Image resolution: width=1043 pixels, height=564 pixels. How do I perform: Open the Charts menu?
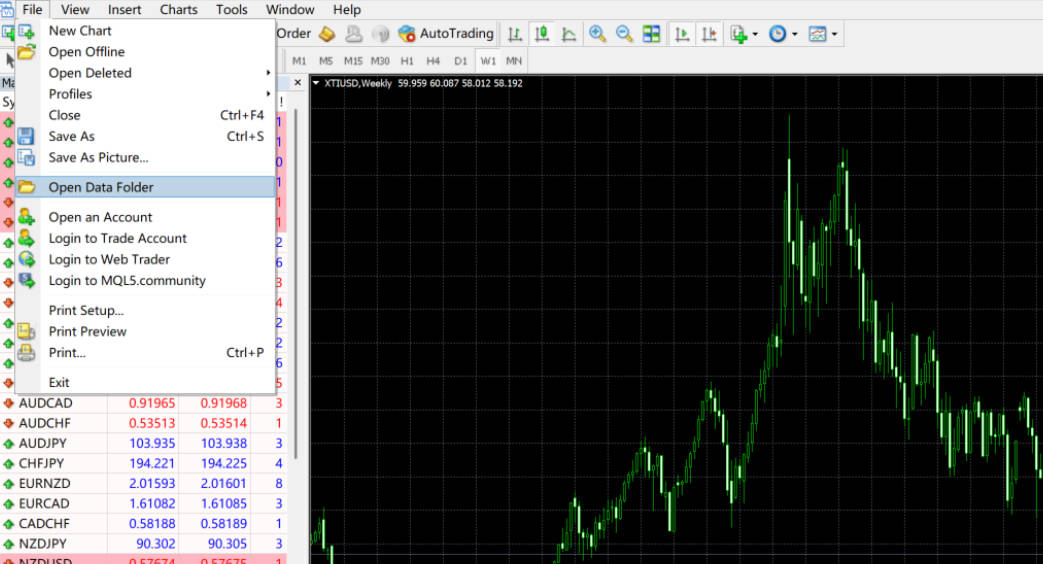point(178,10)
